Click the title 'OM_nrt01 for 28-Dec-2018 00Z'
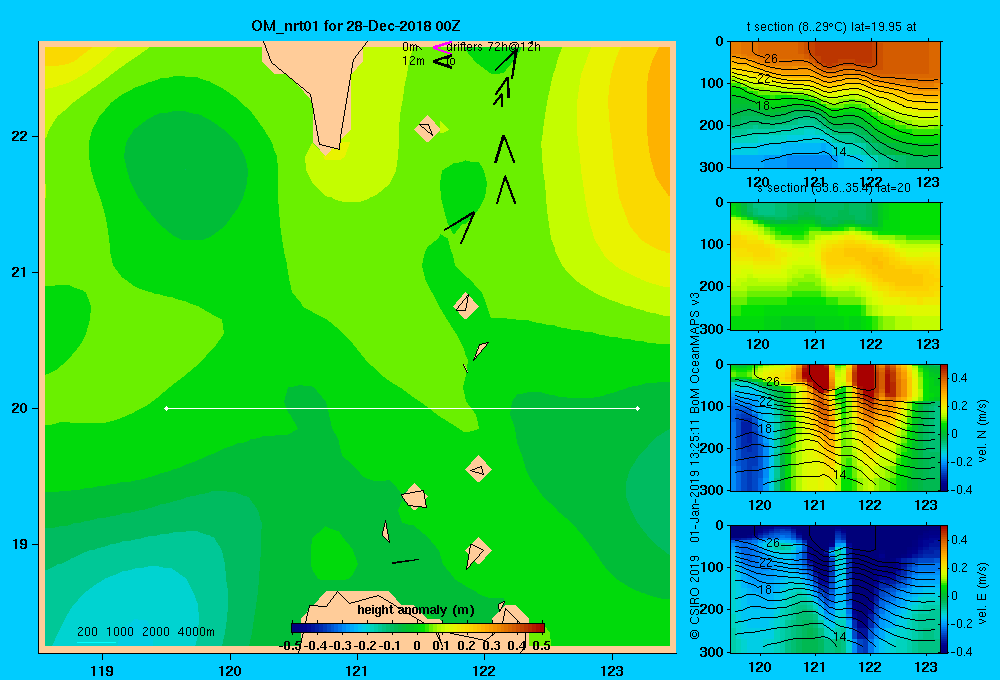1000x680 pixels. (356, 26)
